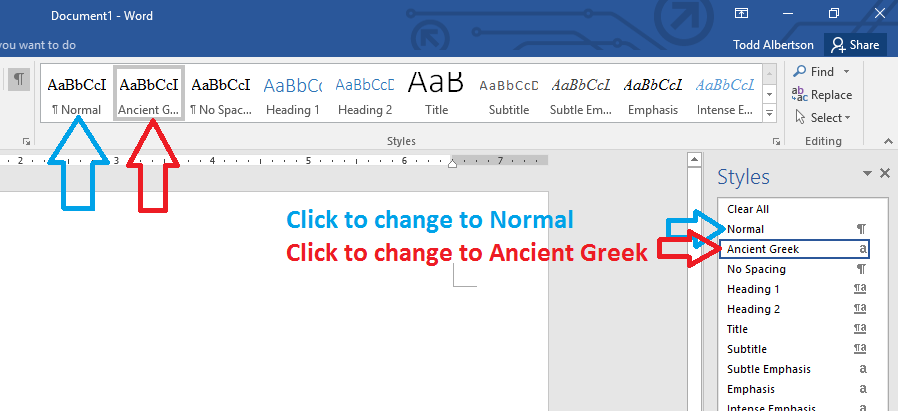Choose Heading 1 in styles gallery
Viewport: 898px width, 411px height.
293,94
